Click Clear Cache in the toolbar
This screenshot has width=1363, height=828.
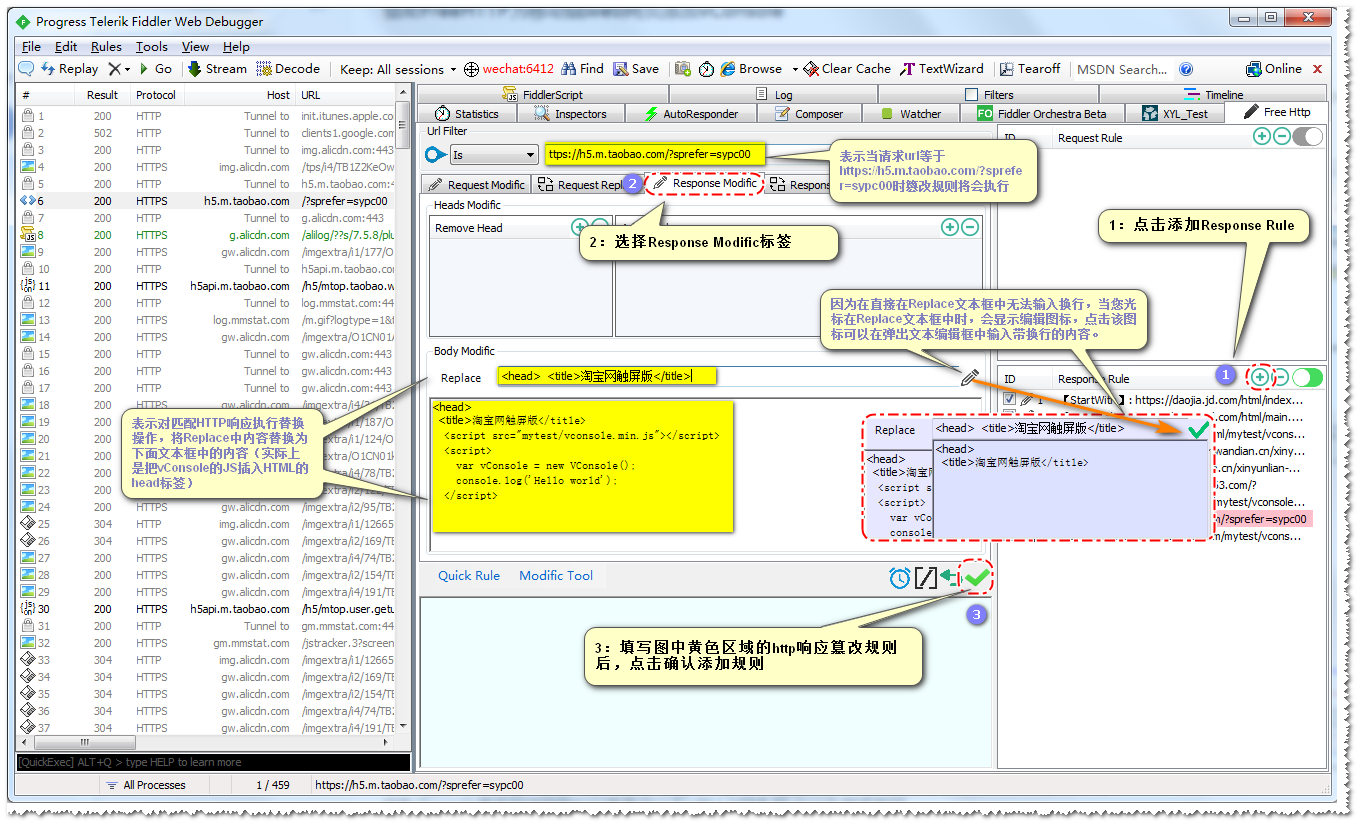847,69
